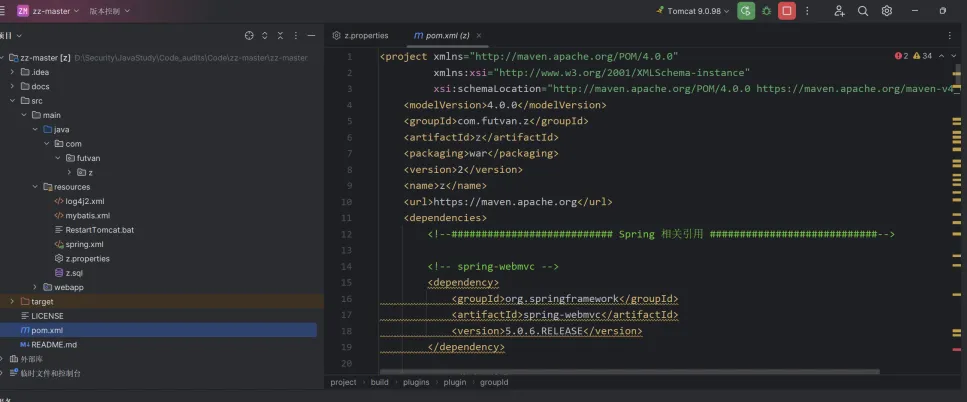The image size is (967, 402).
Task: Expand the .idea folder
Action: tap(12, 72)
